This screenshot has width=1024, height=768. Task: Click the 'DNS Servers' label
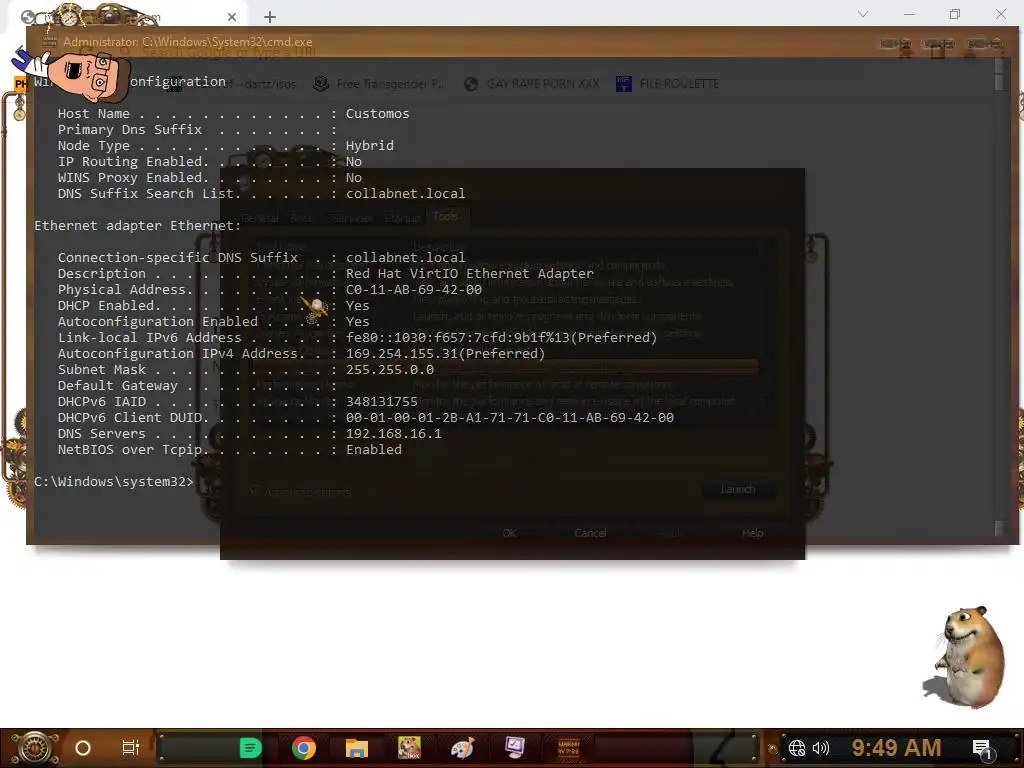(x=102, y=434)
